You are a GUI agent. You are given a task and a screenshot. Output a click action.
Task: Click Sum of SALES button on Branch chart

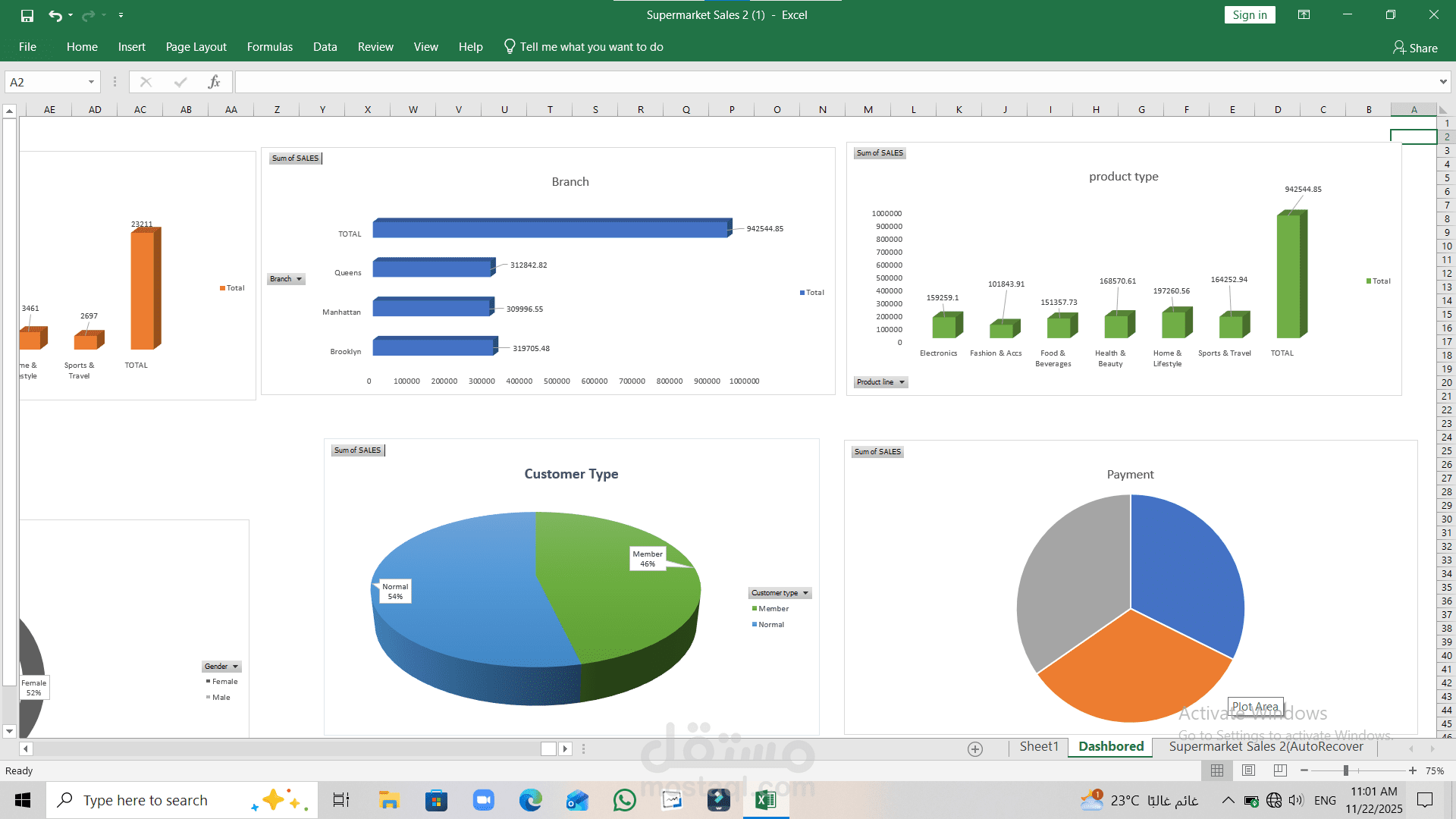[x=296, y=158]
